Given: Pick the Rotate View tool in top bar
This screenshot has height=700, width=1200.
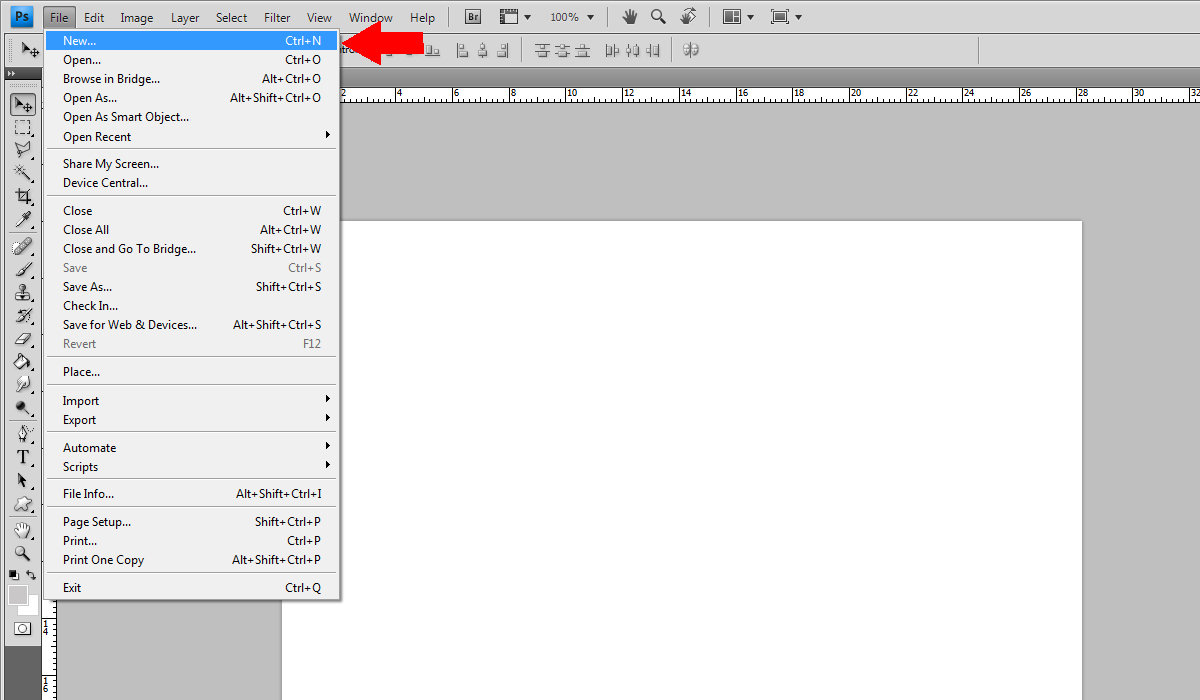Looking at the screenshot, I should click(x=688, y=17).
